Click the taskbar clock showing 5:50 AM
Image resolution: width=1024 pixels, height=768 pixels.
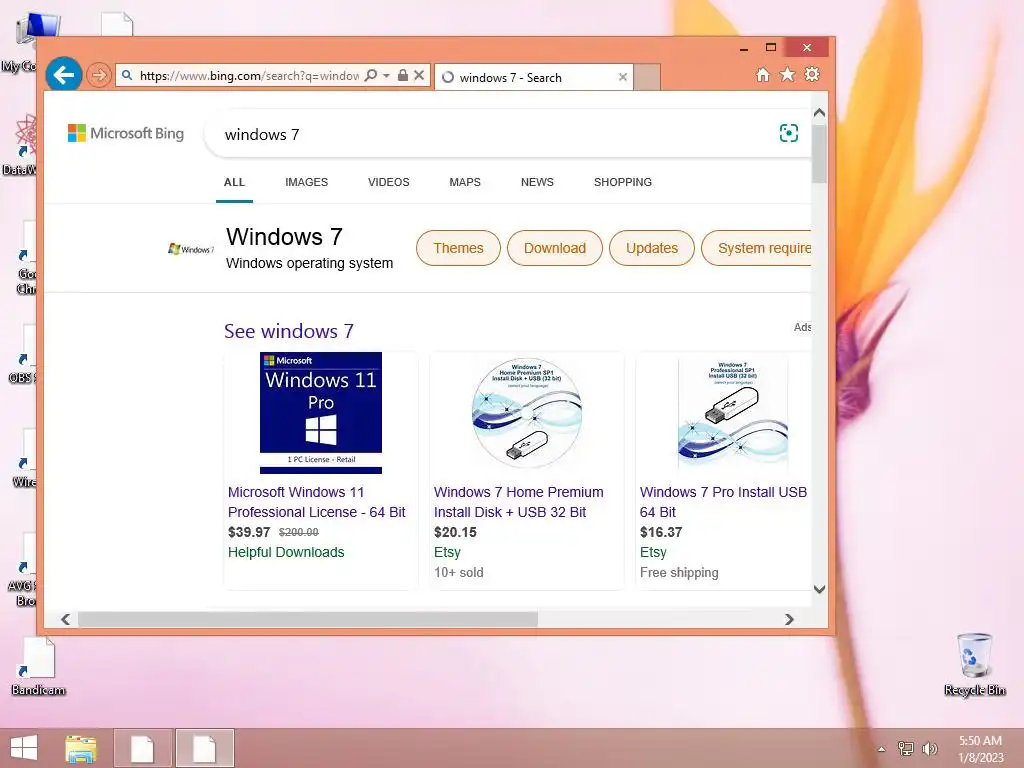pyautogui.click(x=980, y=749)
